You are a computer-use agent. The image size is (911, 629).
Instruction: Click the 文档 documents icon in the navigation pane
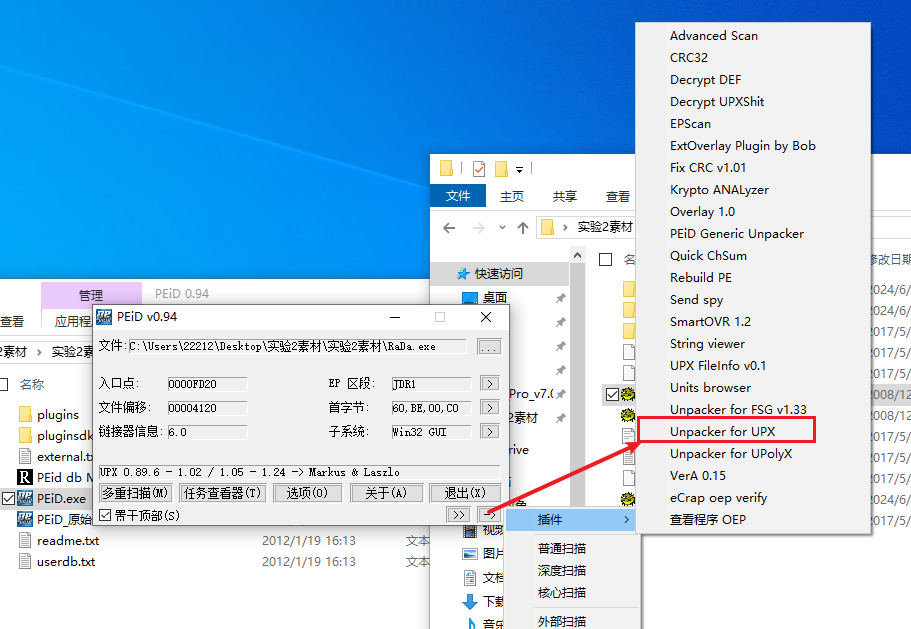[x=470, y=578]
